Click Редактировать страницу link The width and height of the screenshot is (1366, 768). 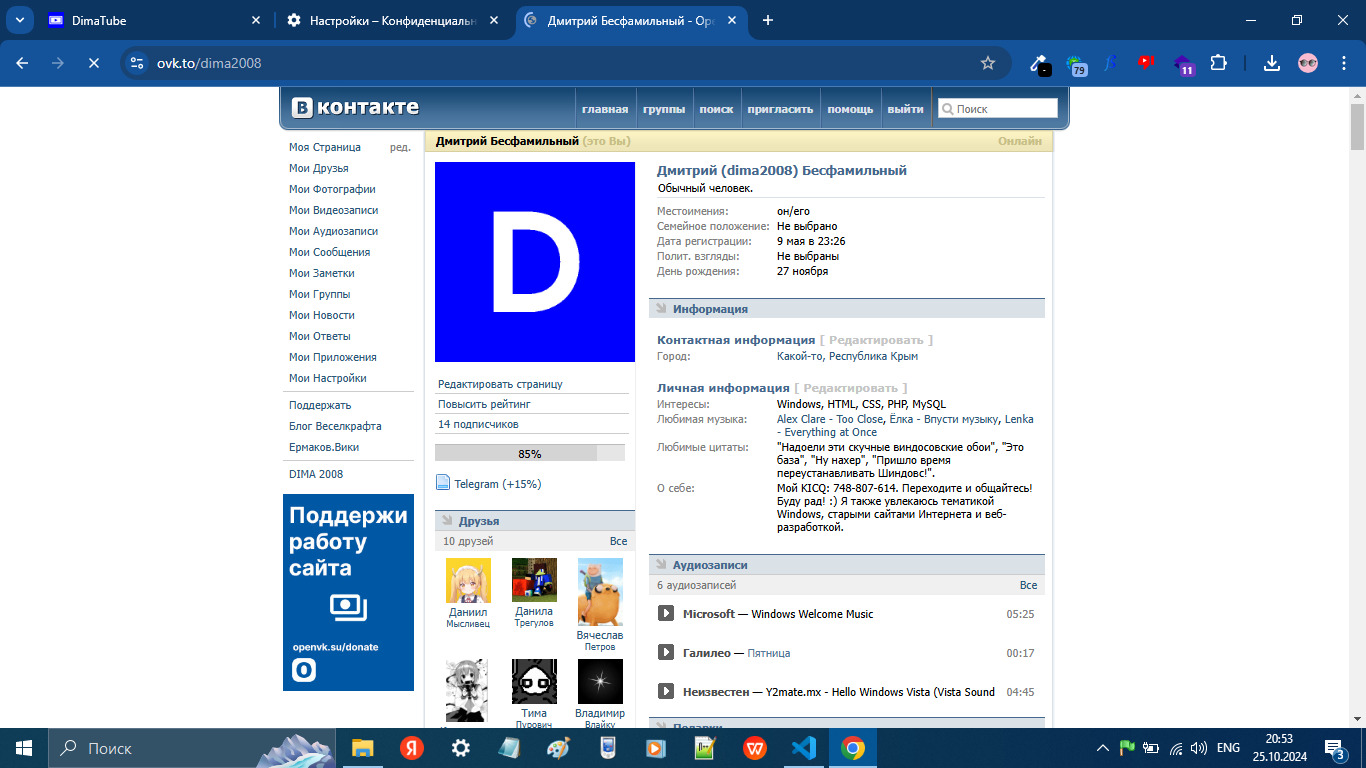(x=500, y=384)
